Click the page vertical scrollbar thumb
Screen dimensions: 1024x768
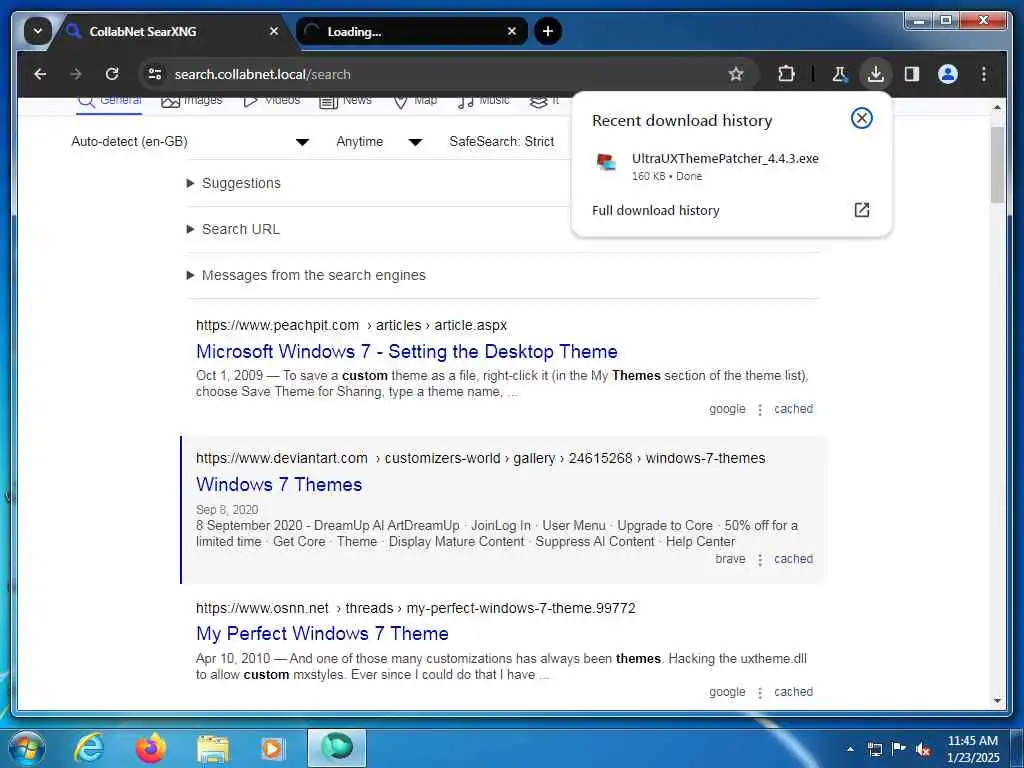coord(997,165)
